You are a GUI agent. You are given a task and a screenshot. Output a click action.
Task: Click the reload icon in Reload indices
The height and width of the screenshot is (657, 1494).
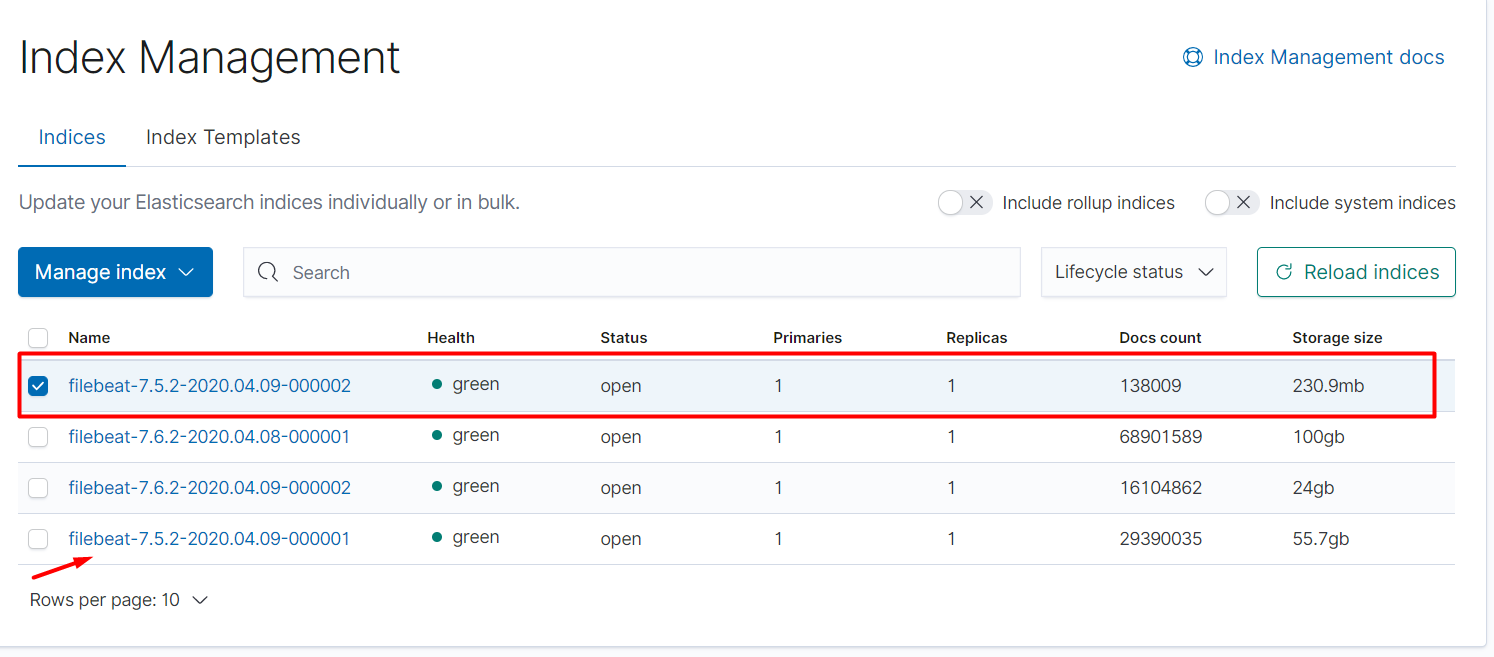[x=1285, y=272]
